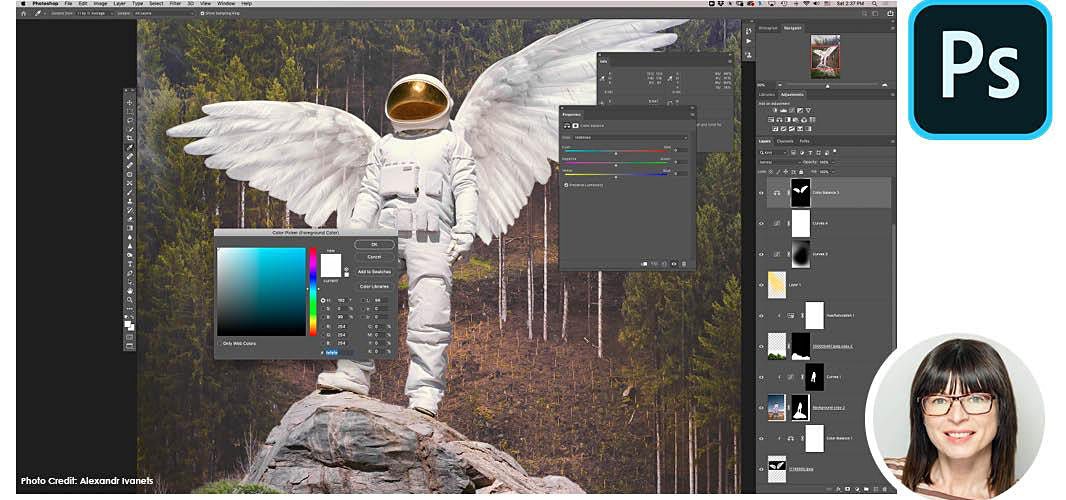Open the Layer menu
This screenshot has height=500, width=1066.
tap(120, 3)
